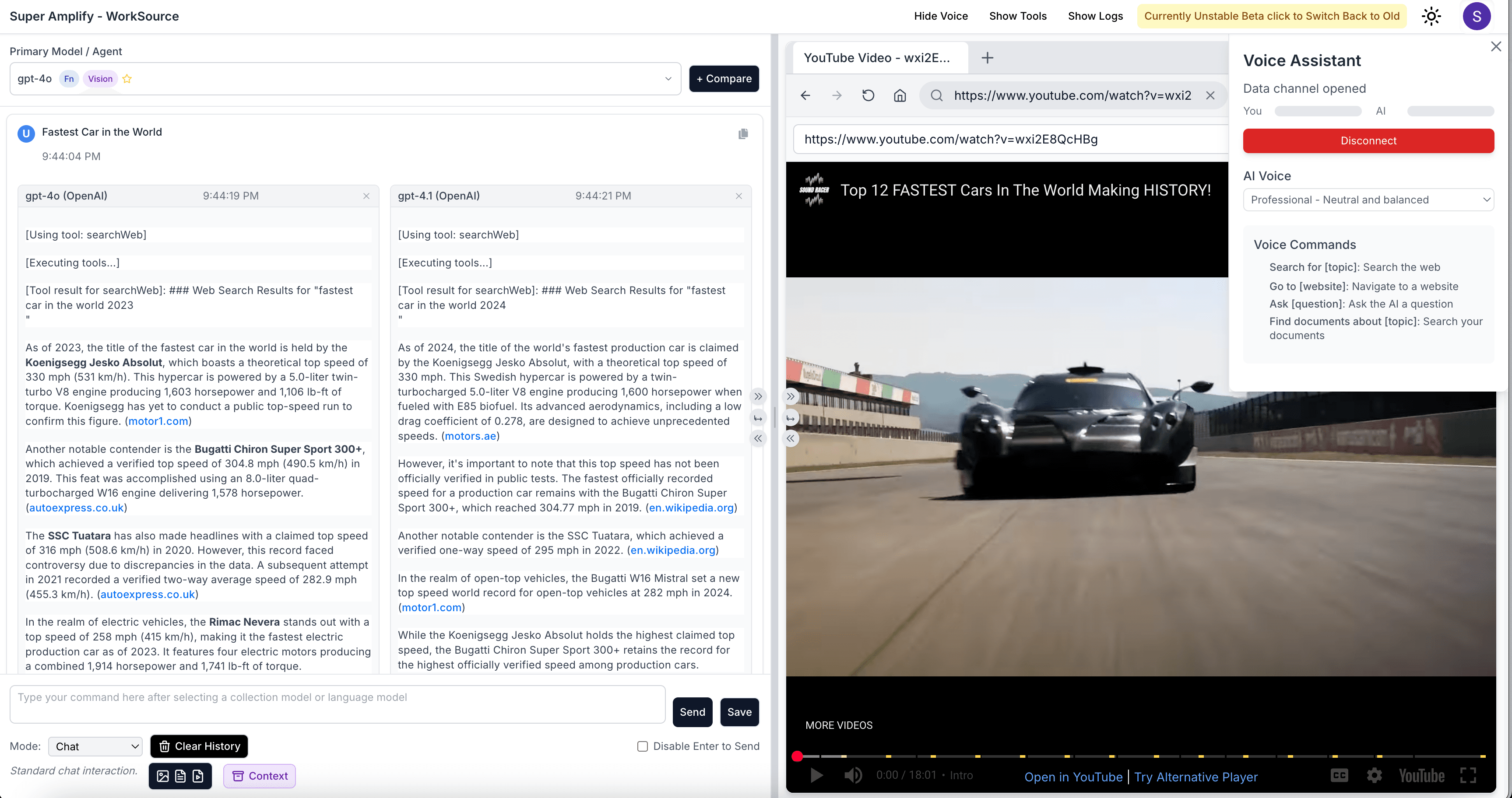
Task: Click the divider handle between chat and browser
Action: 775,418
